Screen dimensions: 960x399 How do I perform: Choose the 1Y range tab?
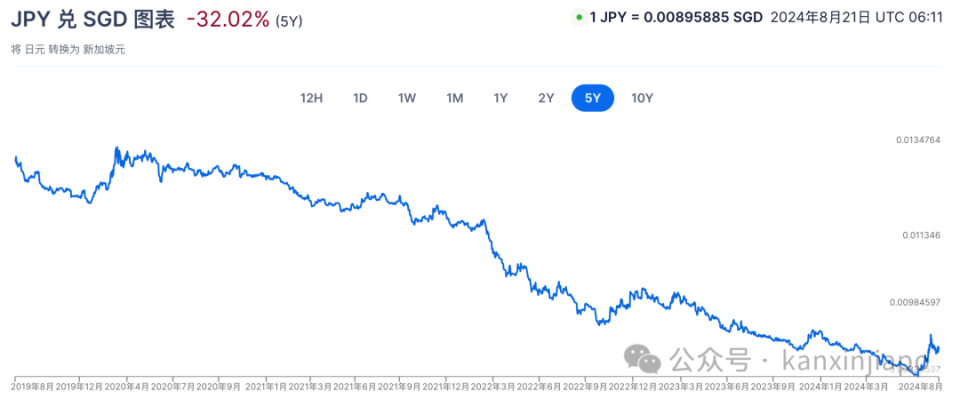tap(501, 98)
